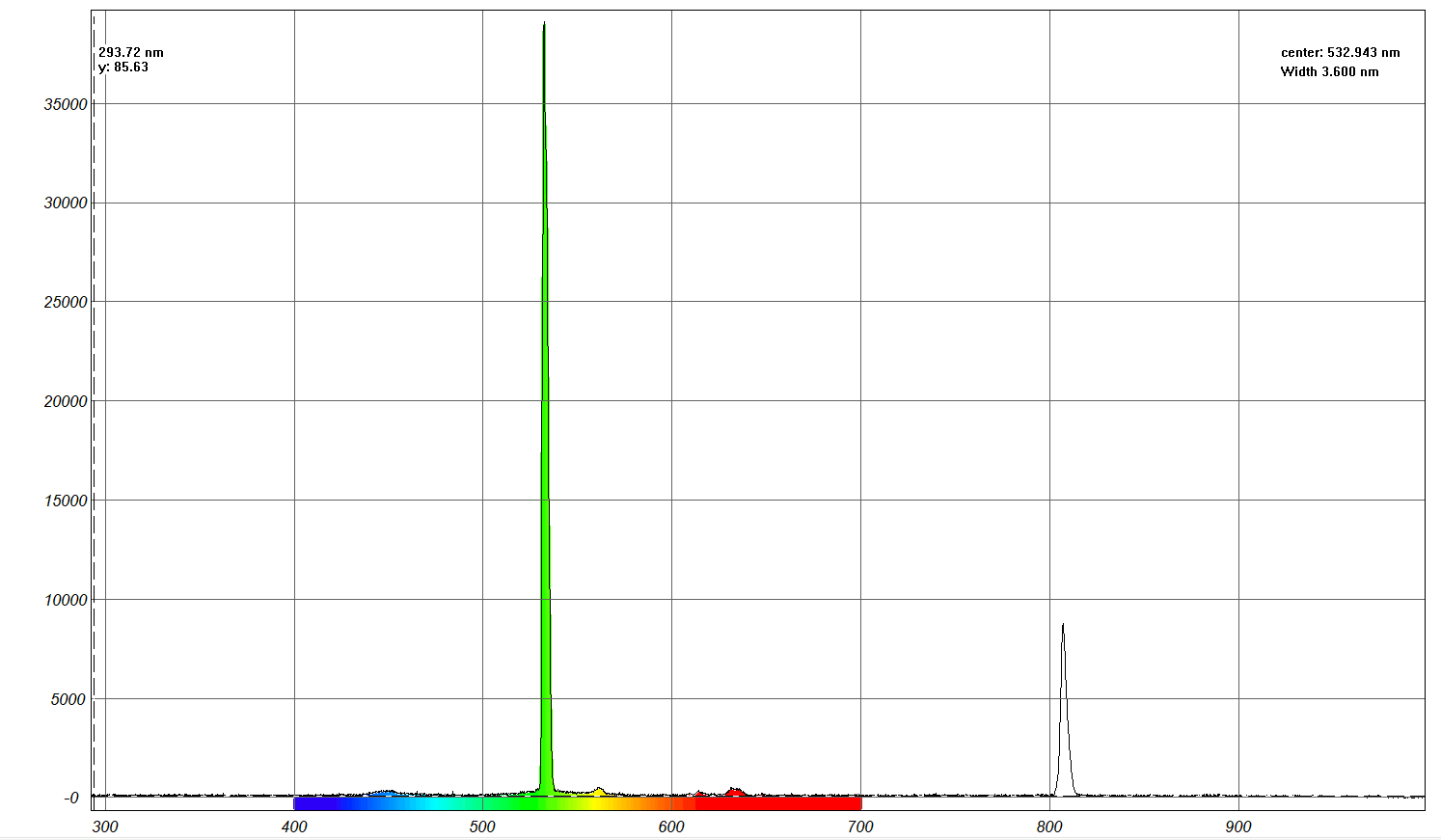Click the y: 85.63 cursor value label
The width and height of the screenshot is (1441, 840).
point(124,68)
